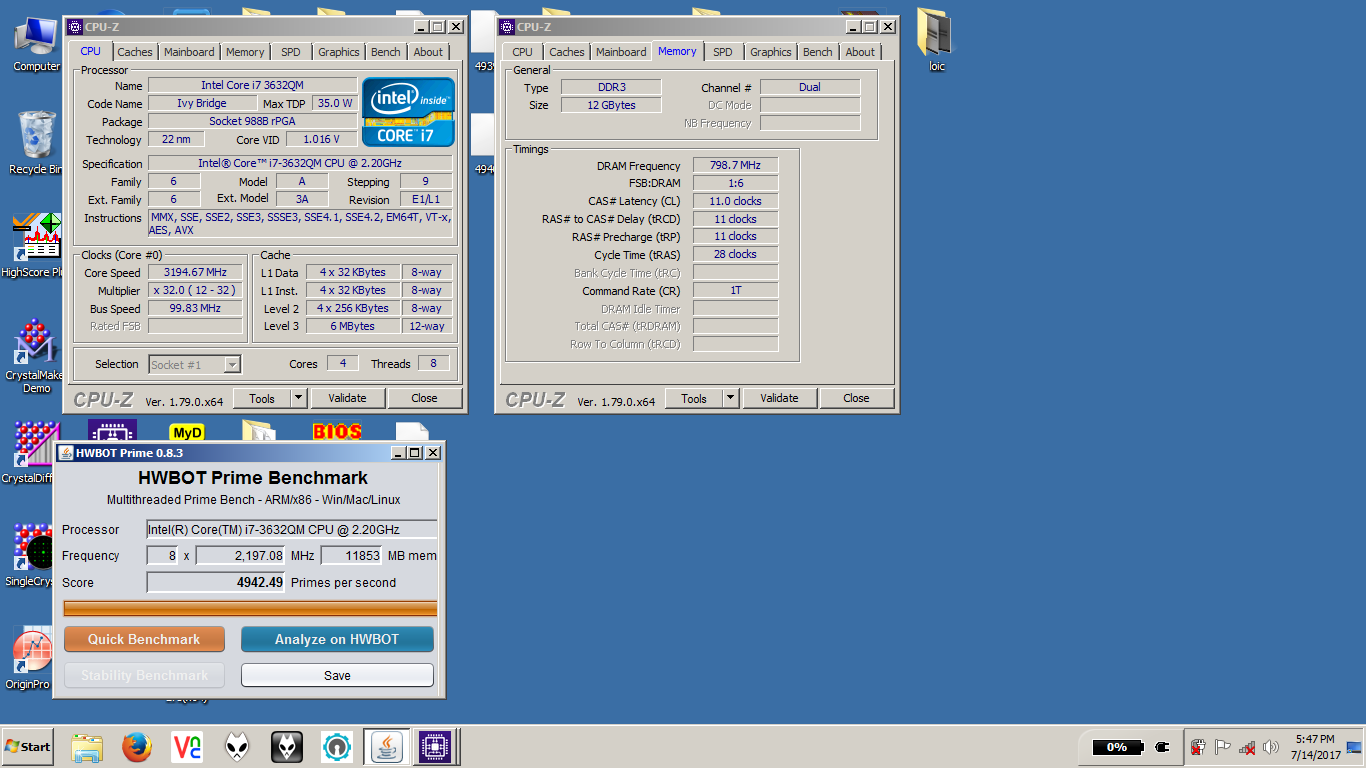Click the red shield security tray icon
1366x768 pixels.
[x=1198, y=747]
